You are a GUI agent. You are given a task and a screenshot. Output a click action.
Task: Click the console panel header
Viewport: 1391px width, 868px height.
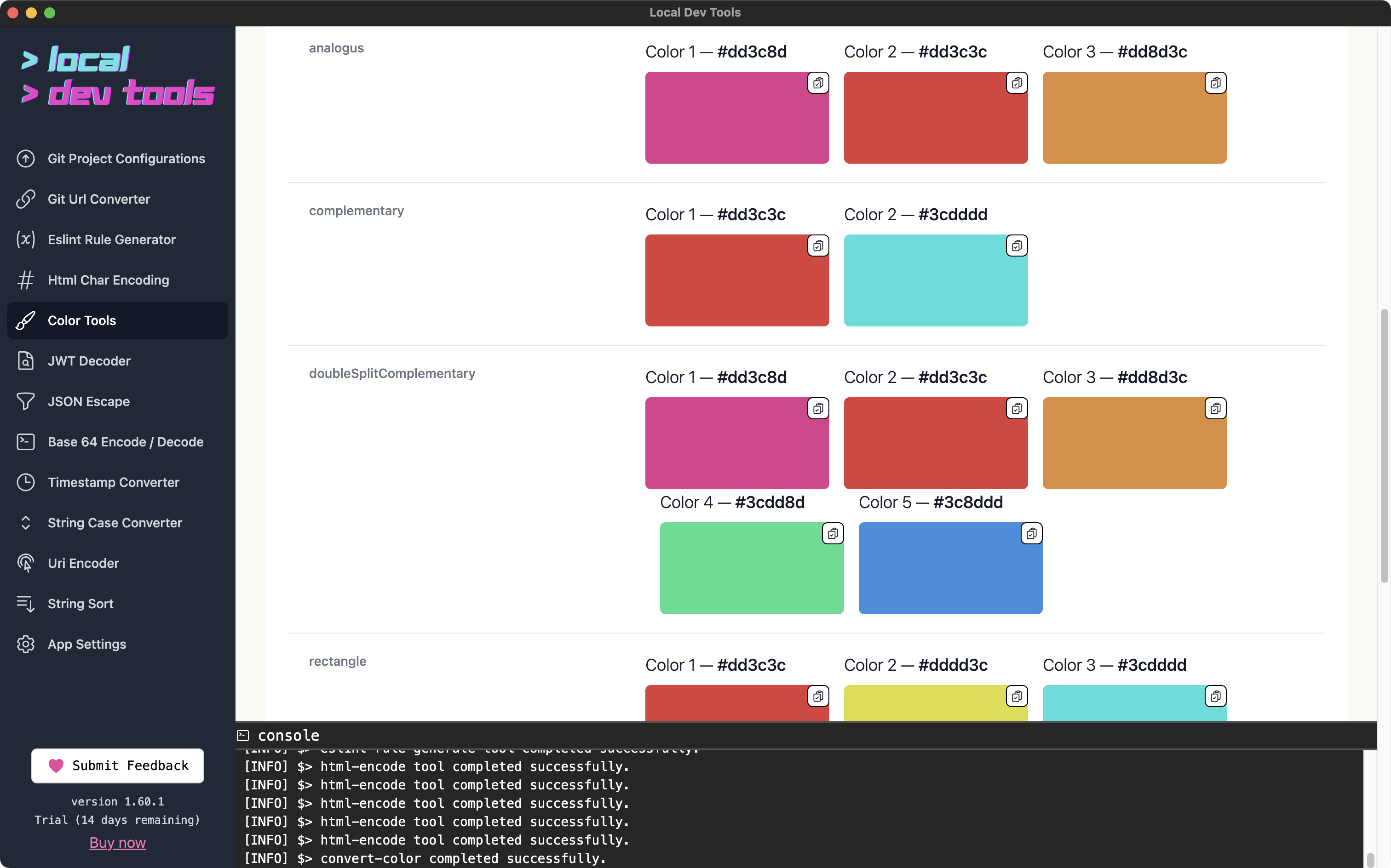(x=806, y=736)
